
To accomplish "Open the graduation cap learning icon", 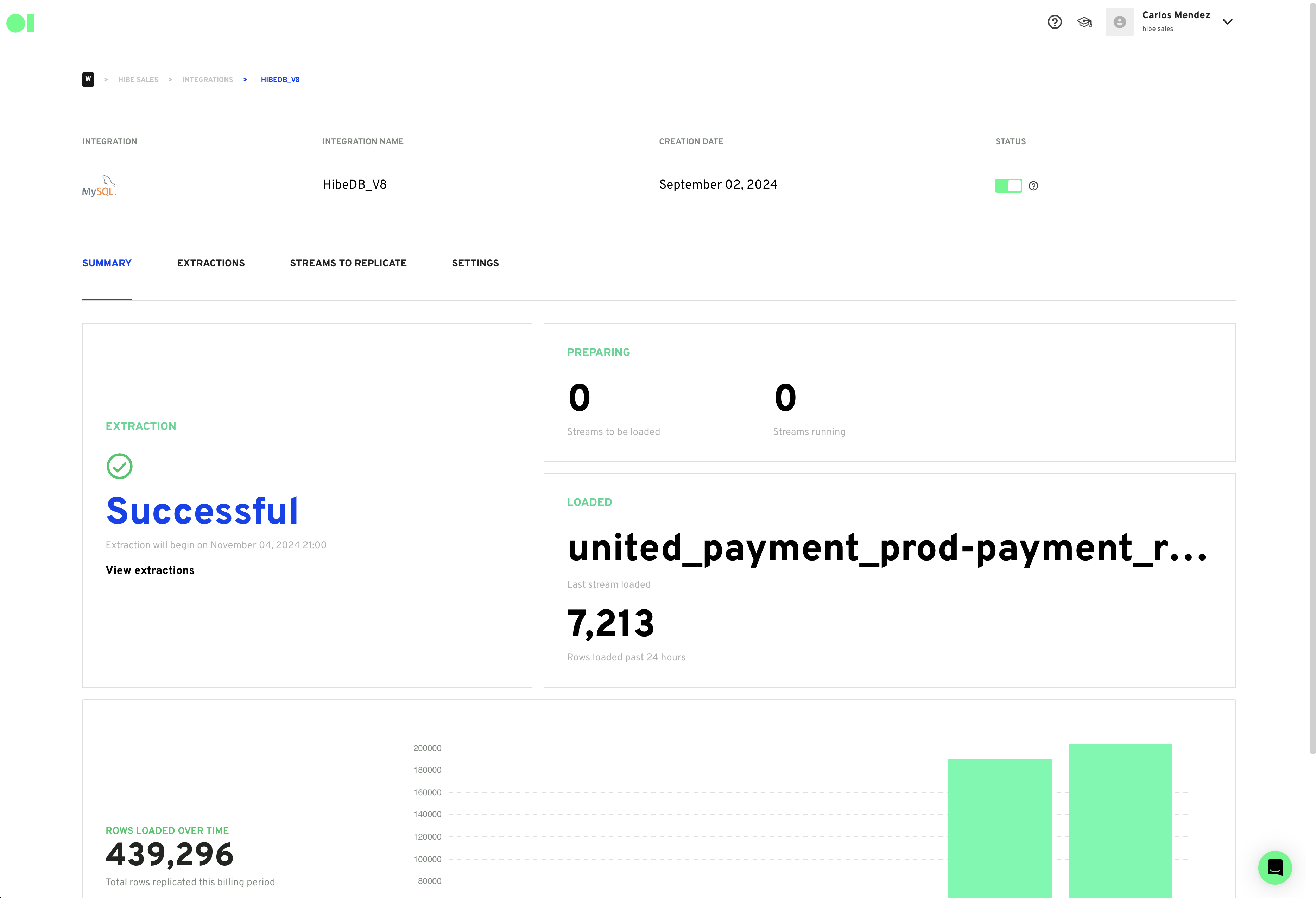I will click(x=1084, y=22).
